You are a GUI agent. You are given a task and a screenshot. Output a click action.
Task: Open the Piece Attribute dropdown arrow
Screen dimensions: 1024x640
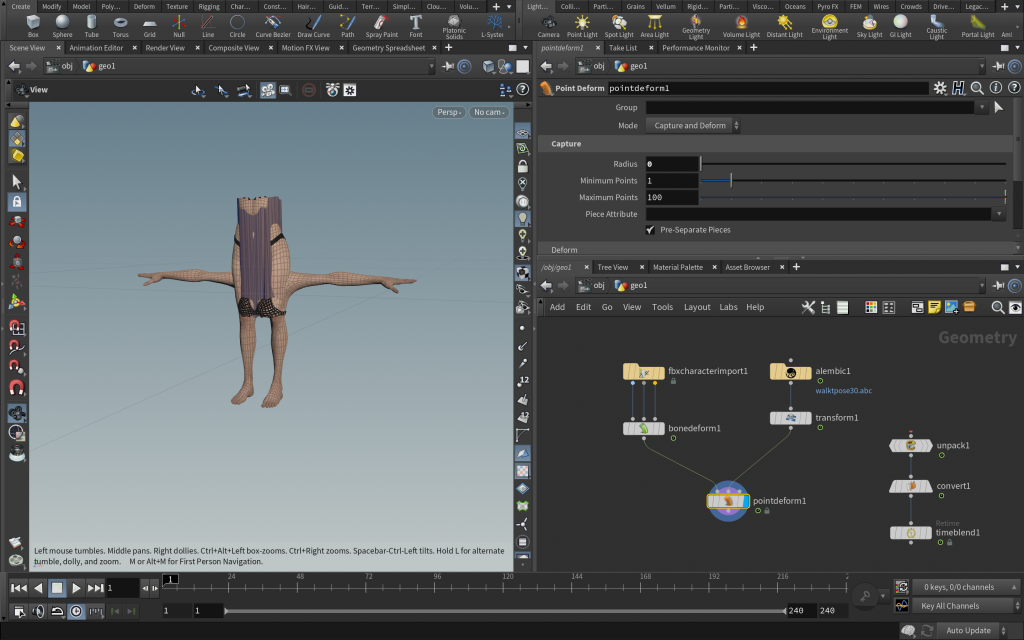999,214
